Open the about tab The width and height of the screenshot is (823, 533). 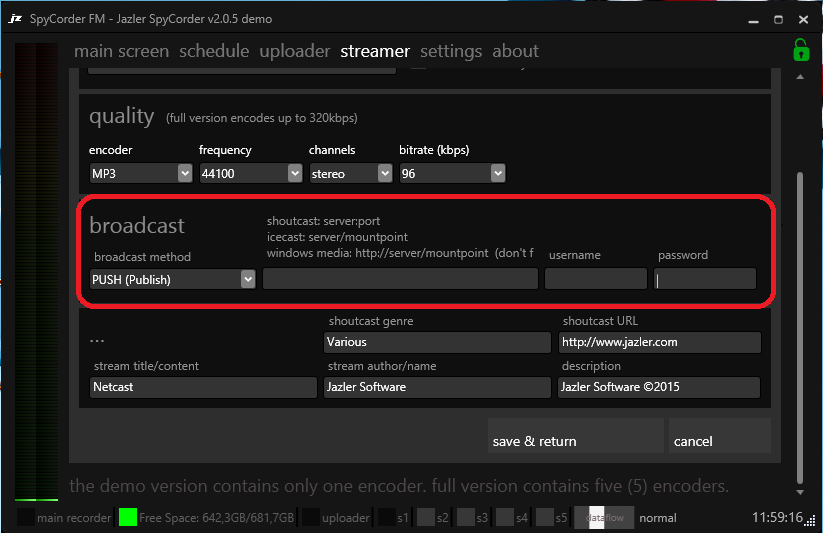point(515,51)
